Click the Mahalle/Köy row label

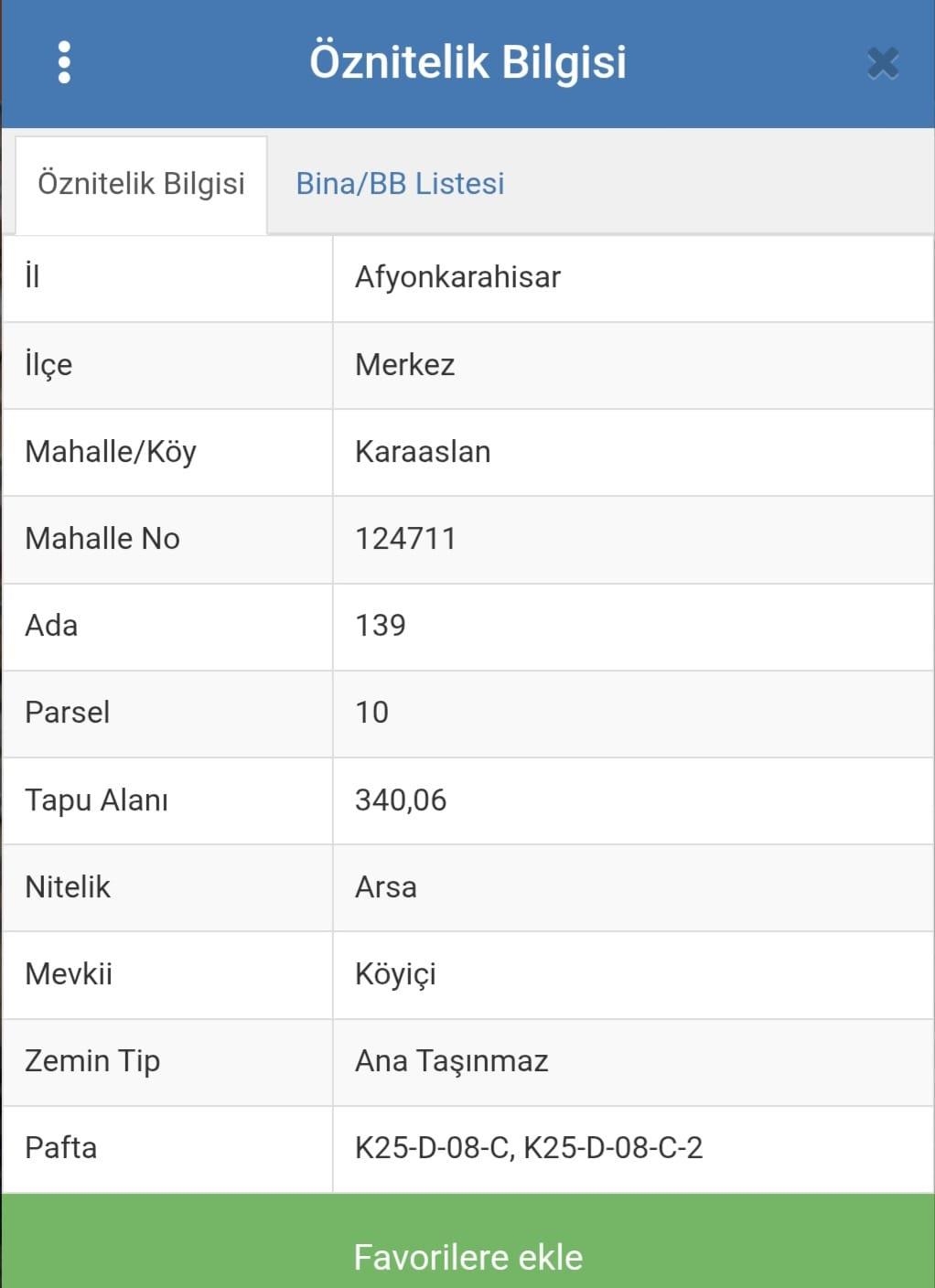pos(111,452)
